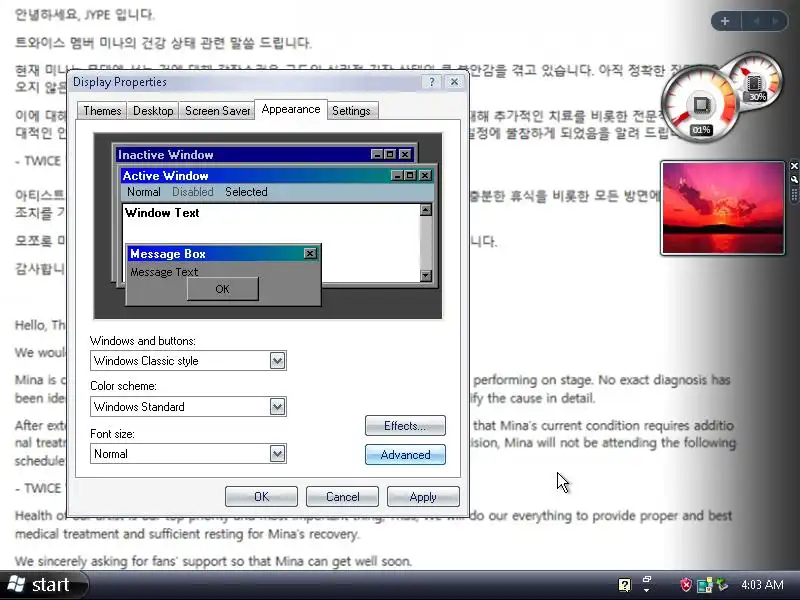Open the taskbar options down-arrow
Viewport: 800px width, 600px height.
(647, 591)
